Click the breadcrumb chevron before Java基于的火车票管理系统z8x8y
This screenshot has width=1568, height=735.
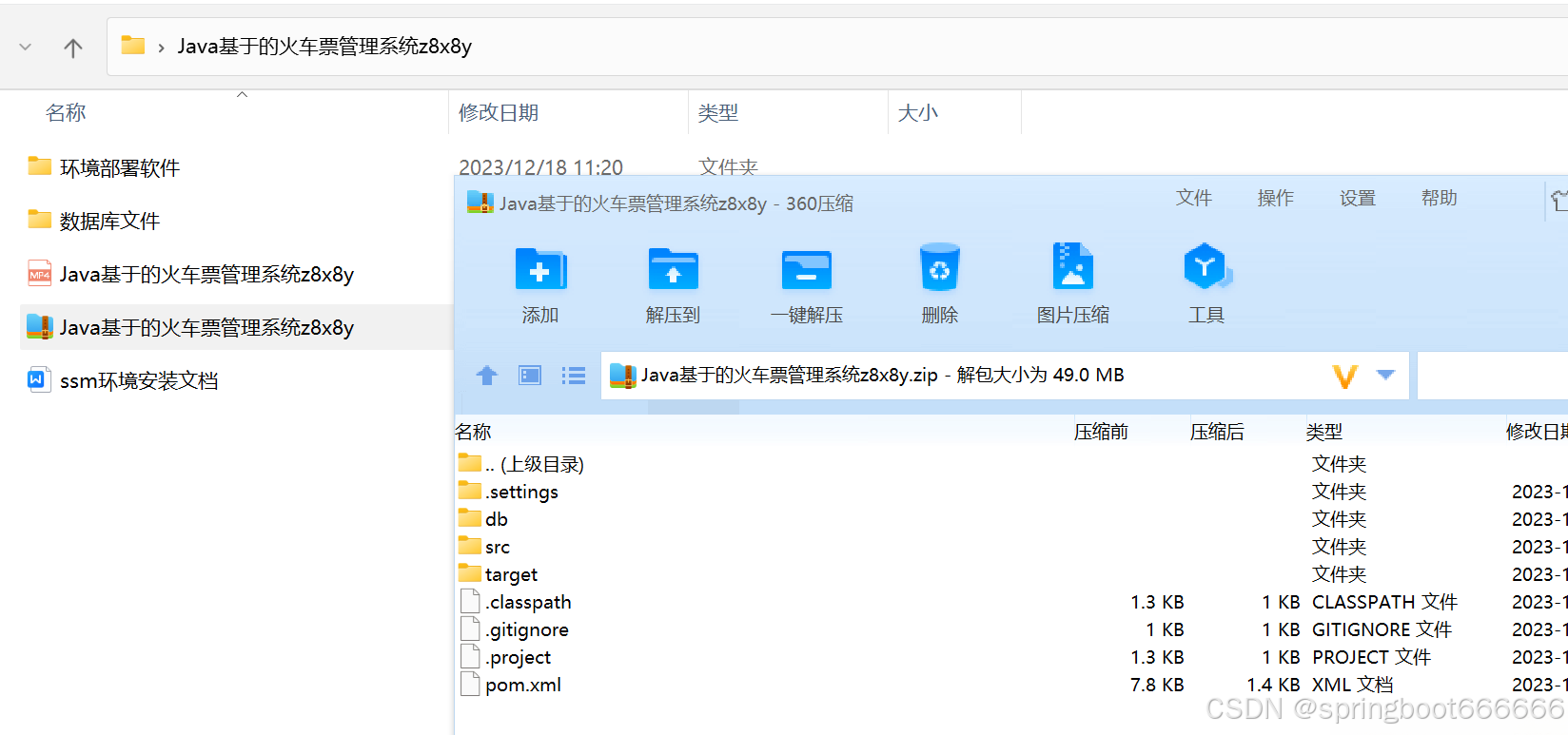coord(161,48)
